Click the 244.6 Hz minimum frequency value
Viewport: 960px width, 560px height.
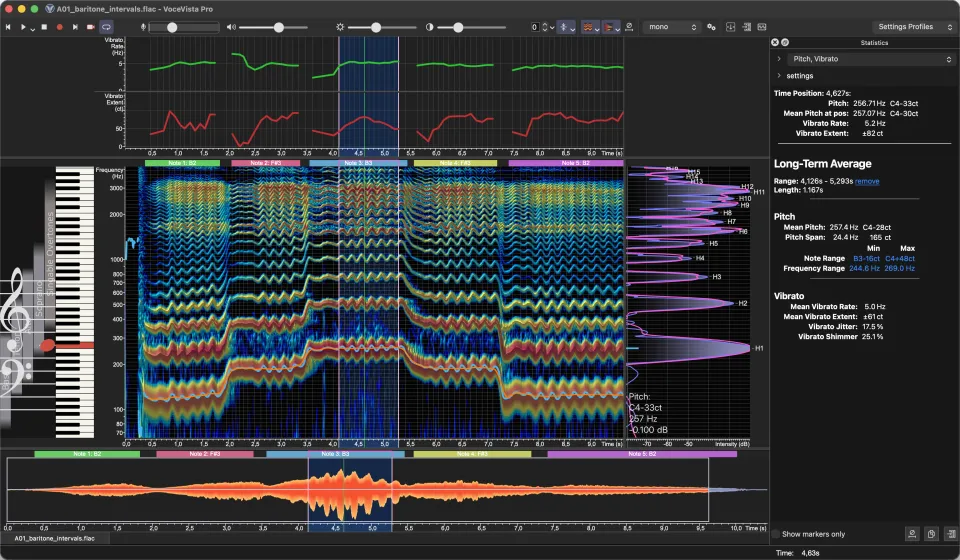864,268
